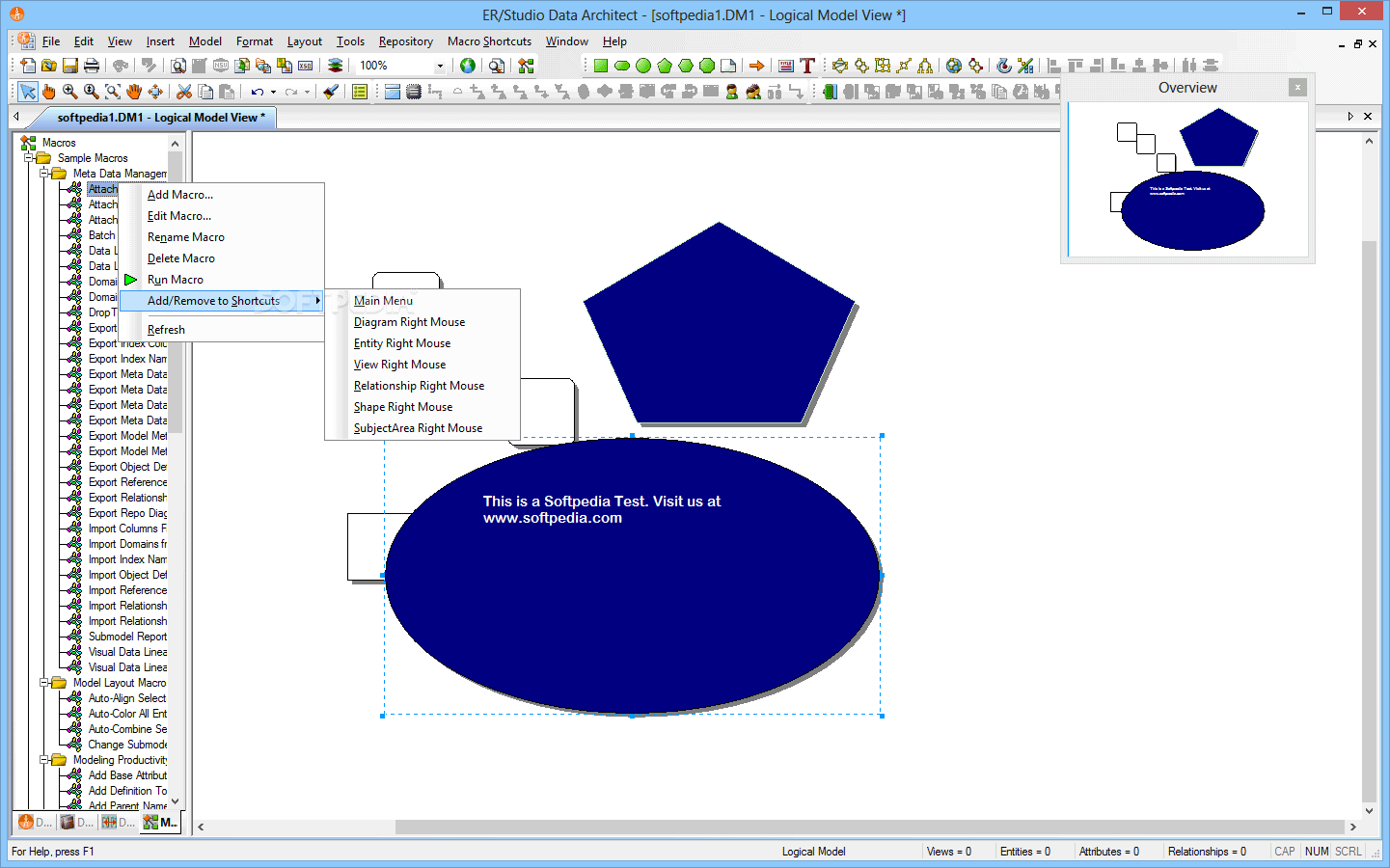Screen dimensions: 1390x868
Task: Select the green circle shape tool
Action: (643, 66)
